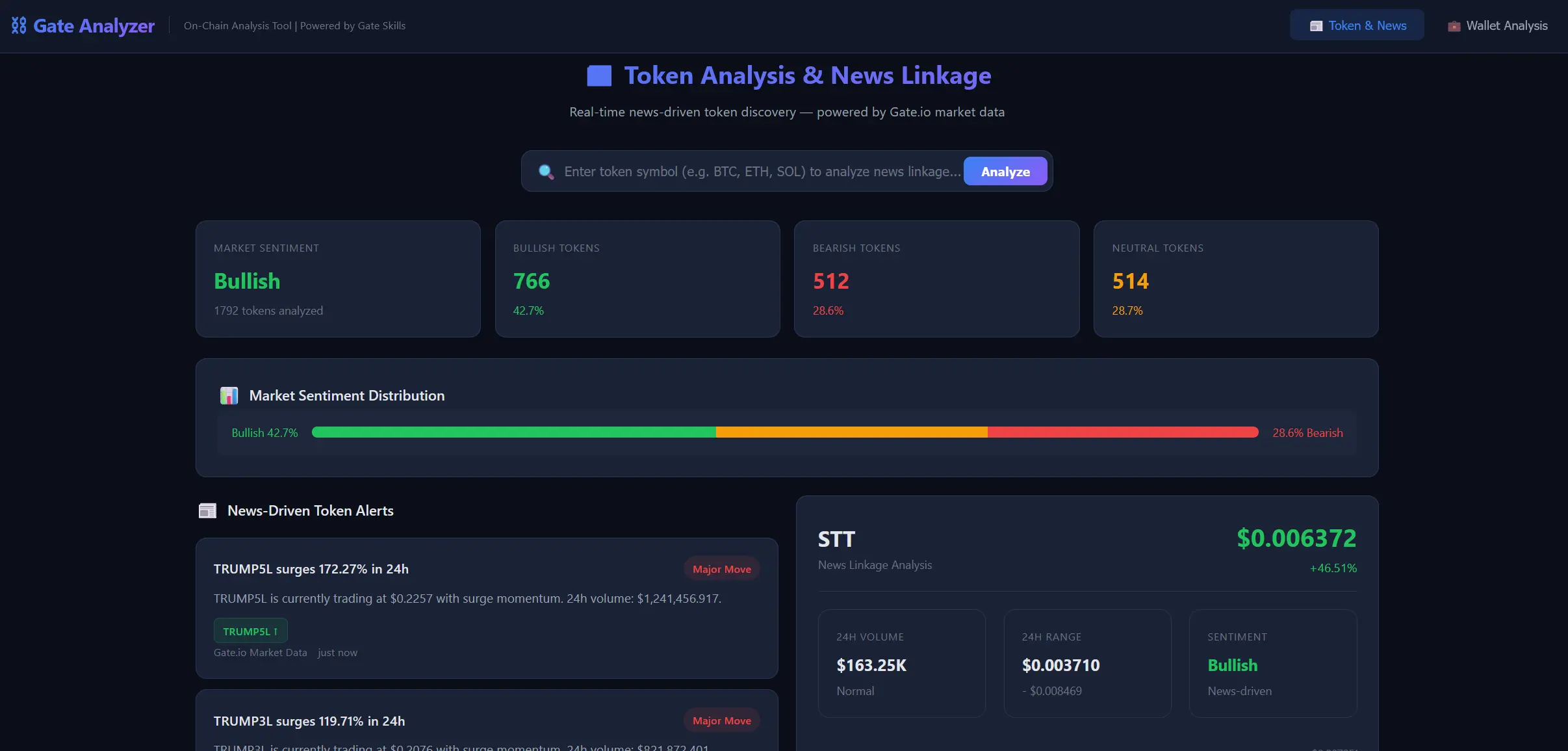The height and width of the screenshot is (751, 1568).
Task: Click the Gate Analyzer title text
Action: coord(94,25)
